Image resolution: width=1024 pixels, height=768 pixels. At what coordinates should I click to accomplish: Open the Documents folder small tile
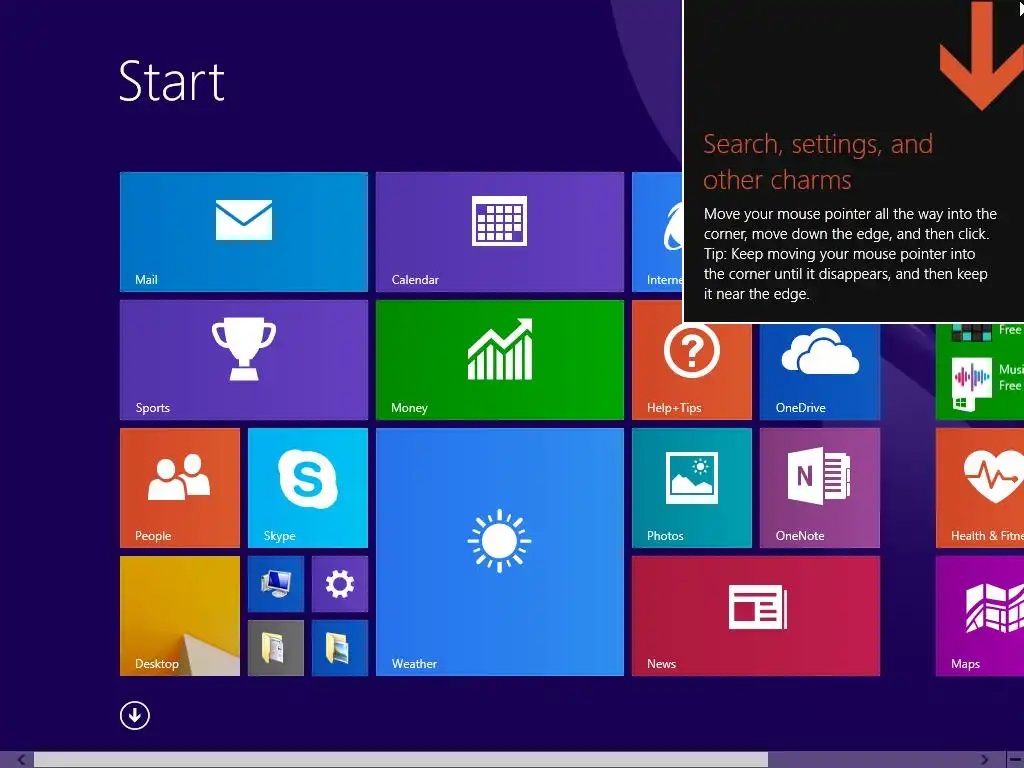click(x=276, y=648)
